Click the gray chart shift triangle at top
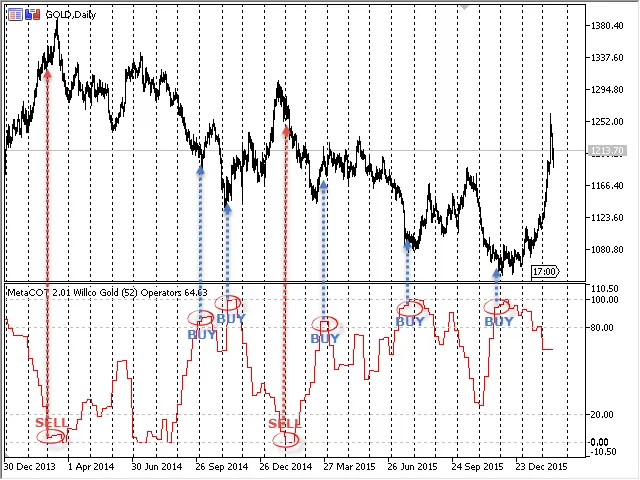The height and width of the screenshot is (480, 640). pos(462,5)
